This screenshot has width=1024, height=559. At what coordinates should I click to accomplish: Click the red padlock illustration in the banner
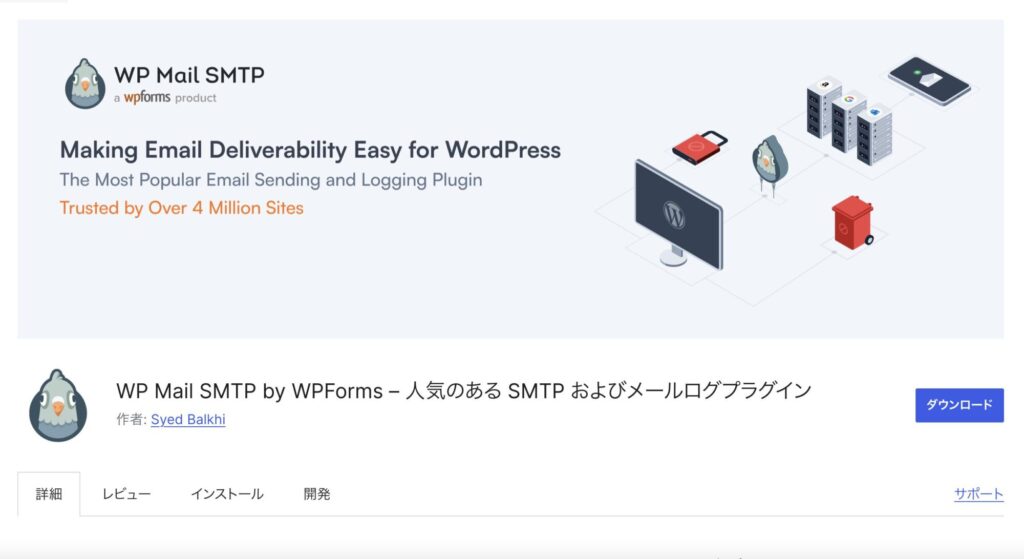tap(699, 147)
